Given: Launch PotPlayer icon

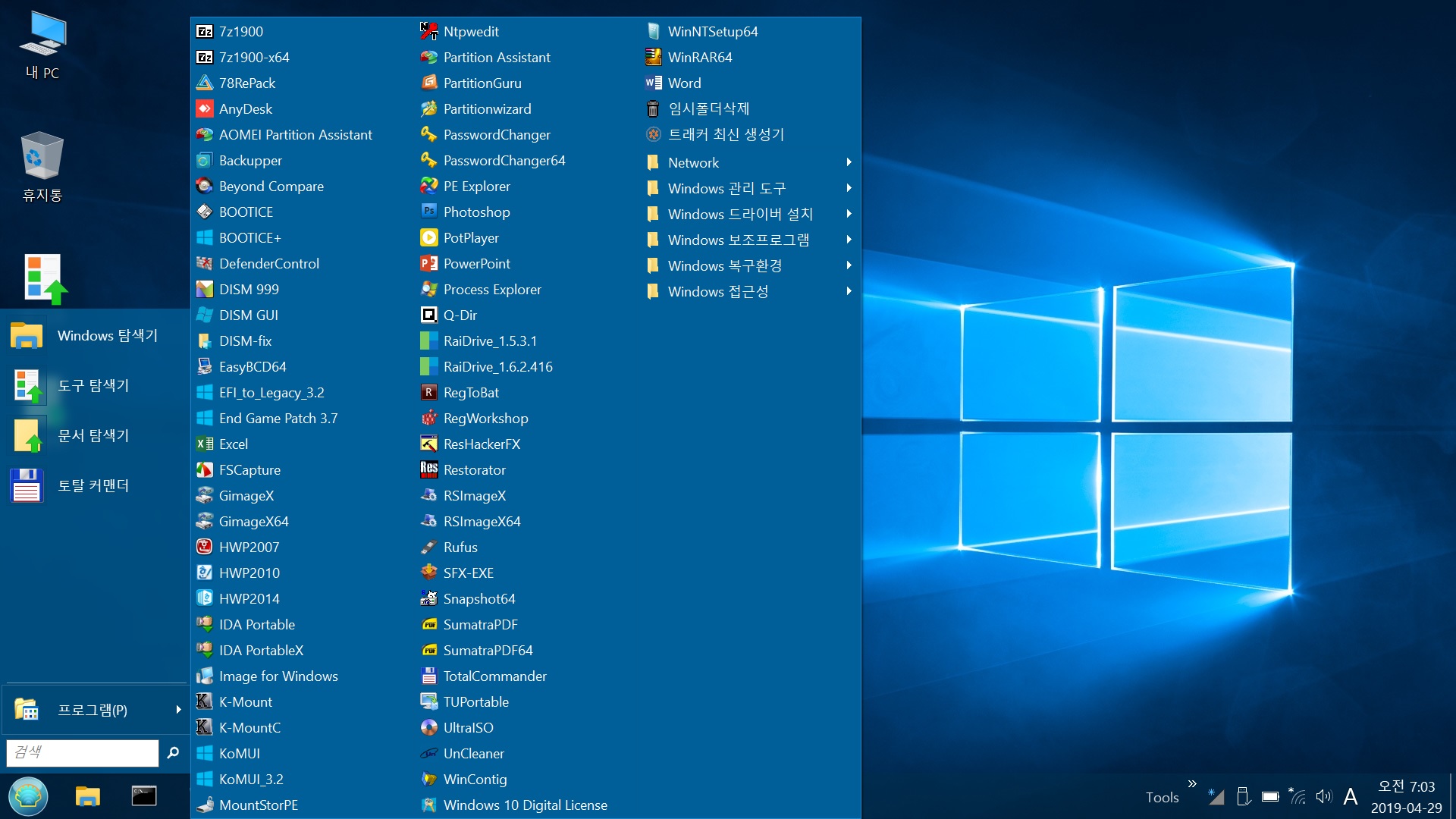Looking at the screenshot, I should click(x=429, y=237).
